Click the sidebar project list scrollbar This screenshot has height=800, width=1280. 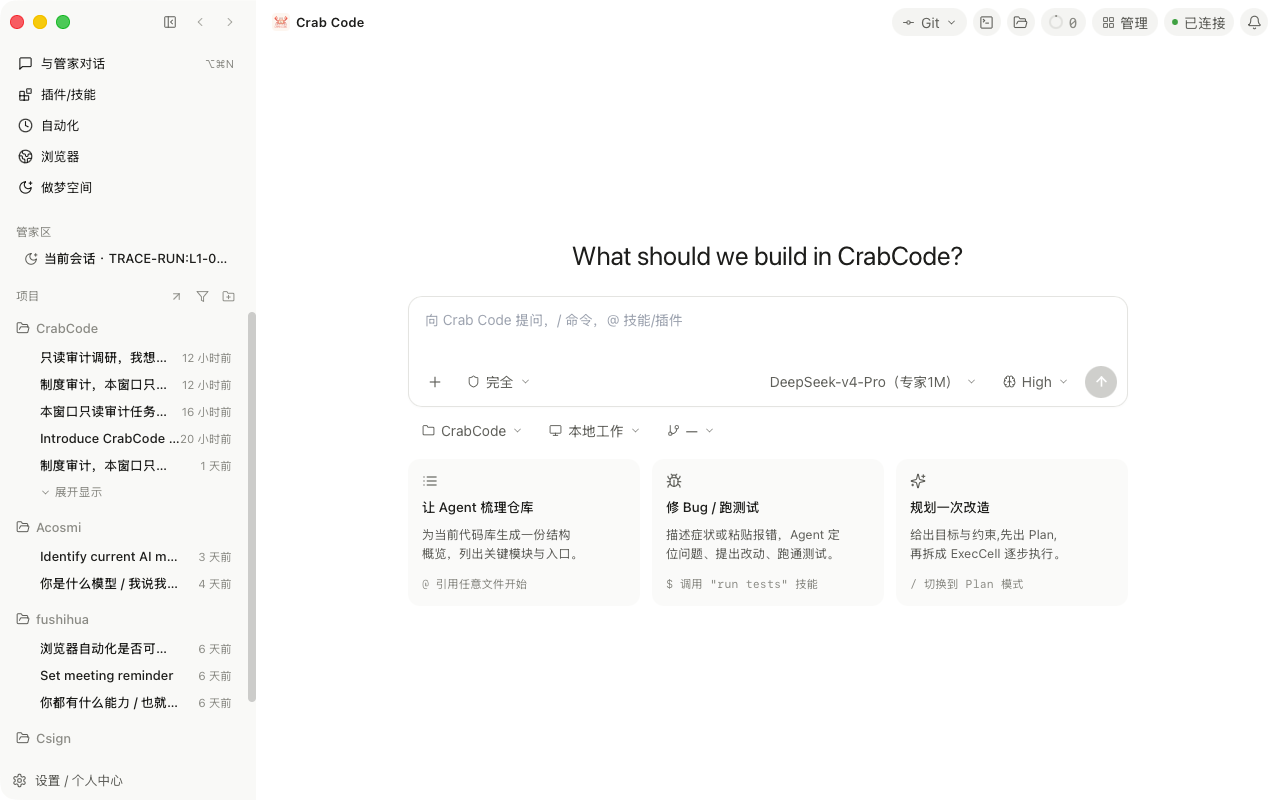click(x=252, y=507)
